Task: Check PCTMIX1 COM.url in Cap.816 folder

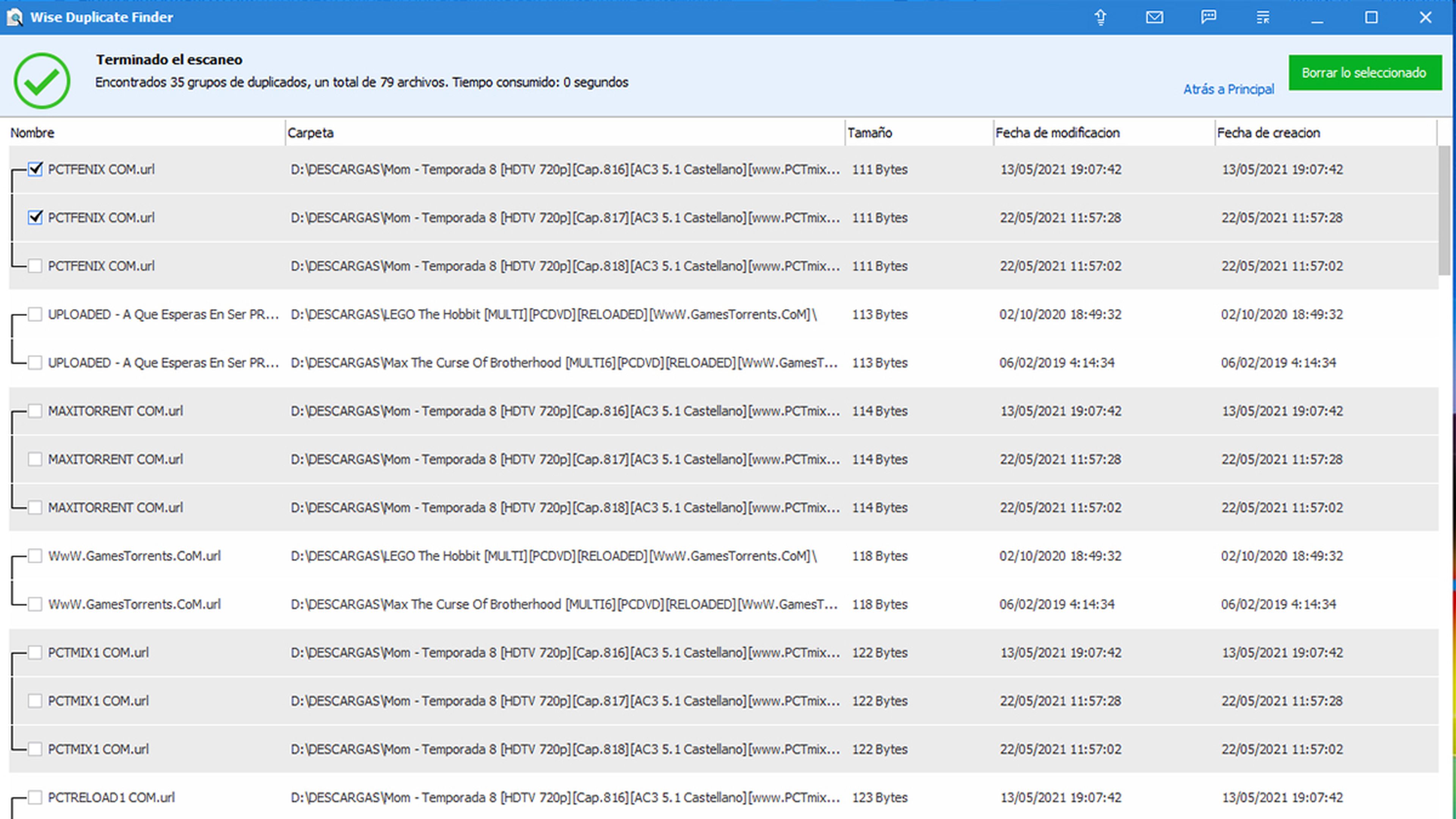Action: coord(35,652)
